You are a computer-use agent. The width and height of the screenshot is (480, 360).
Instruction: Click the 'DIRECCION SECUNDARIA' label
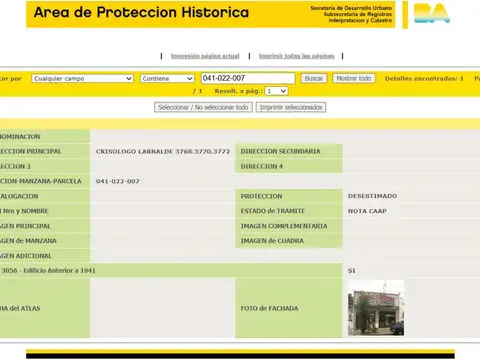(280, 151)
